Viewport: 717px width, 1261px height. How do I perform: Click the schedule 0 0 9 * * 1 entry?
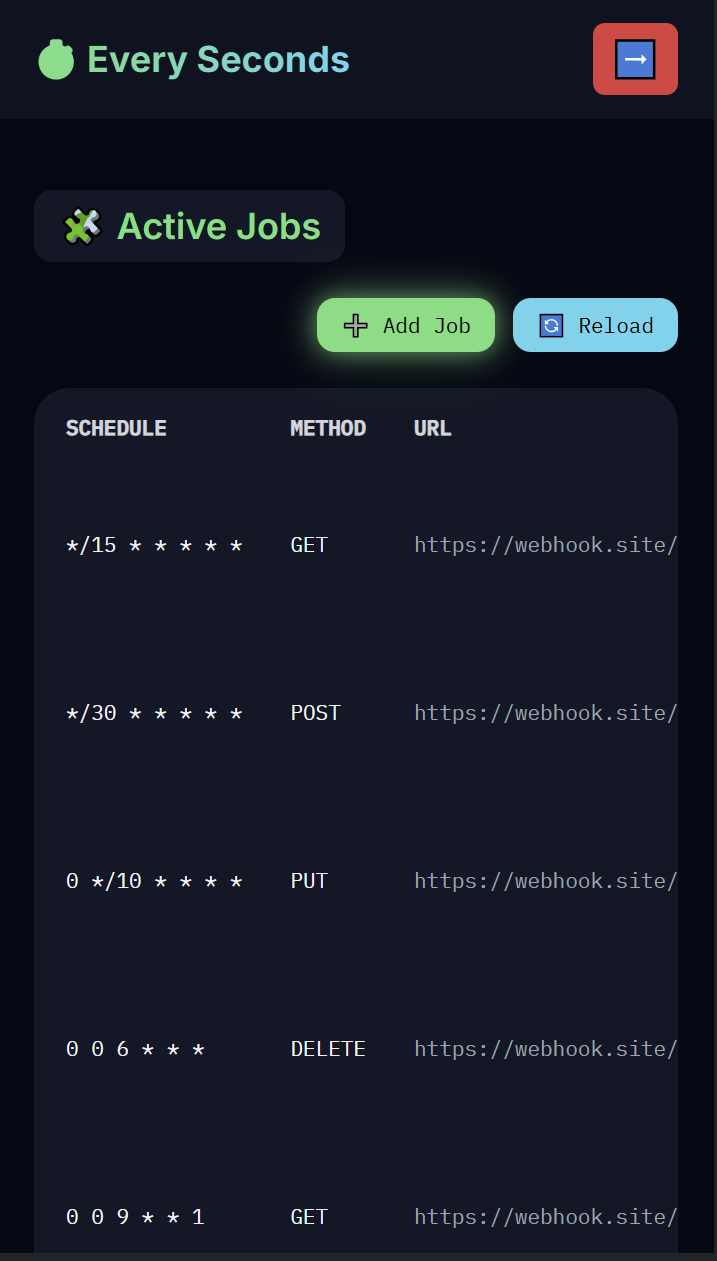click(x=135, y=1216)
